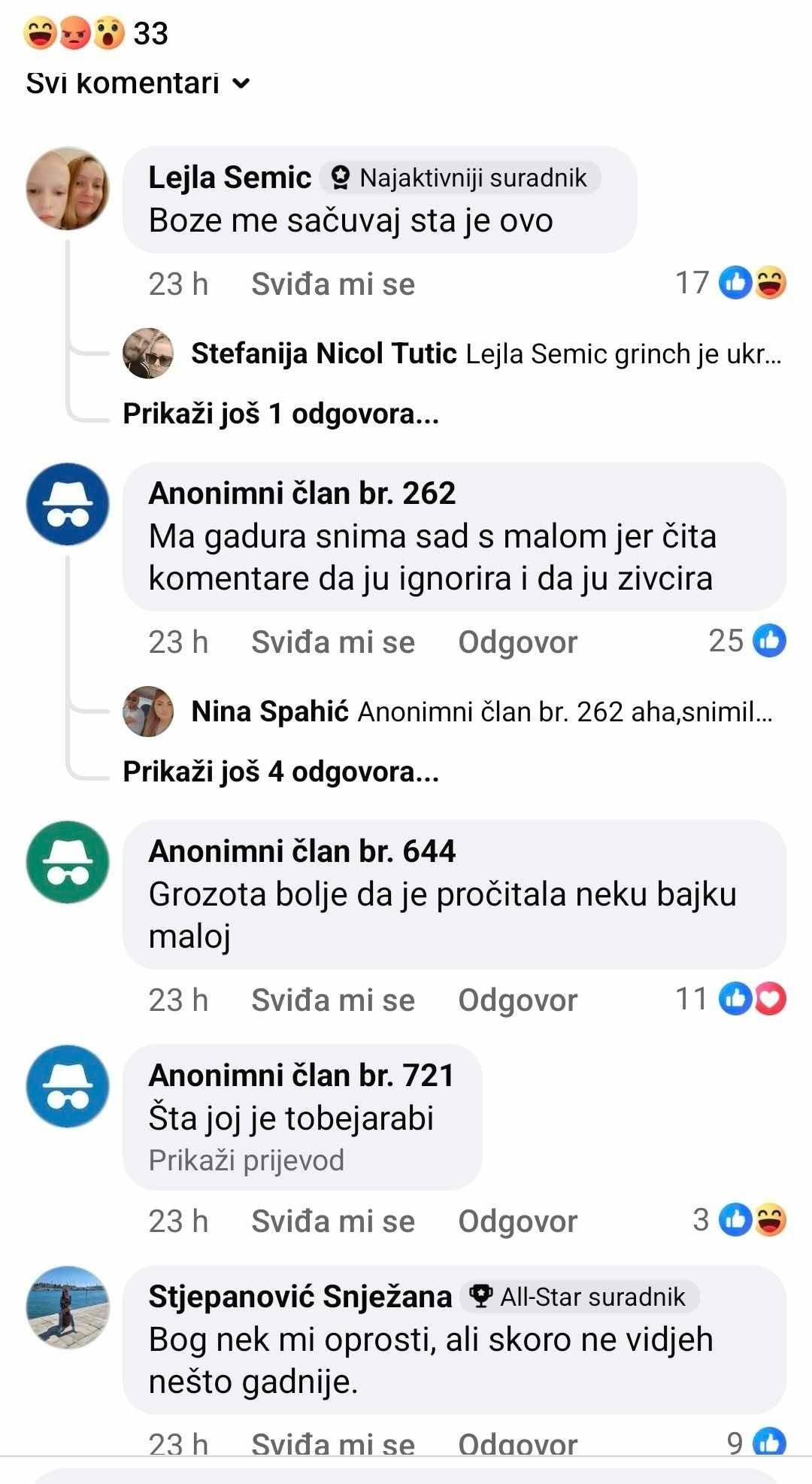View the 25 likes on member 262's comment

point(747,641)
